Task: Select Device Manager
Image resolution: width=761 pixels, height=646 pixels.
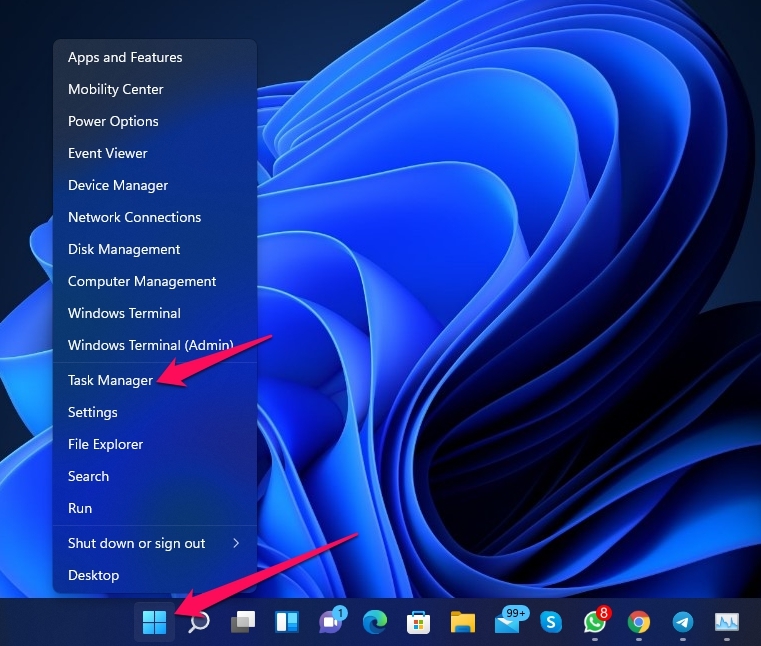Action: [x=154, y=185]
